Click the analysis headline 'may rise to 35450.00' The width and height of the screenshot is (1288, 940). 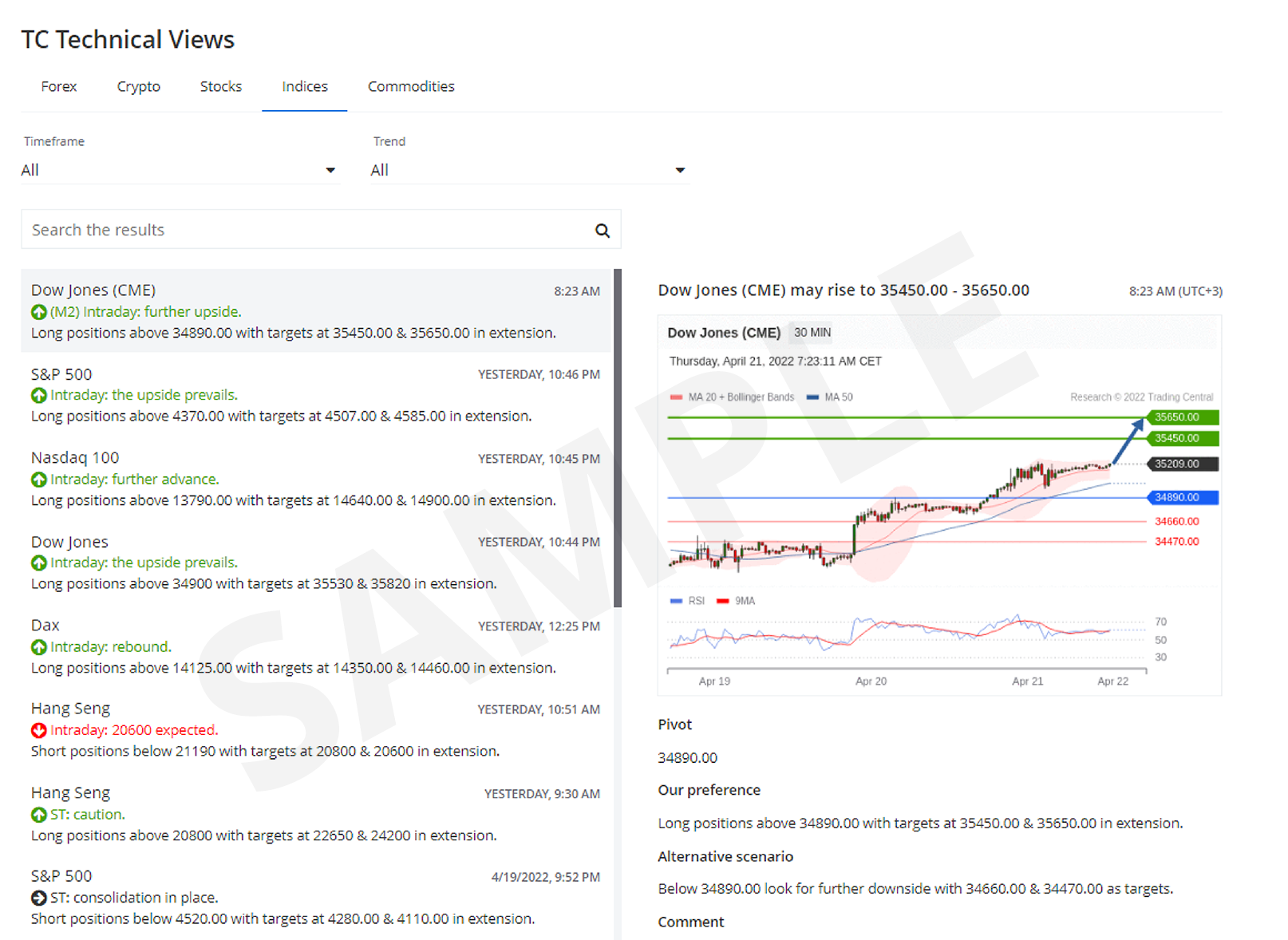click(844, 290)
